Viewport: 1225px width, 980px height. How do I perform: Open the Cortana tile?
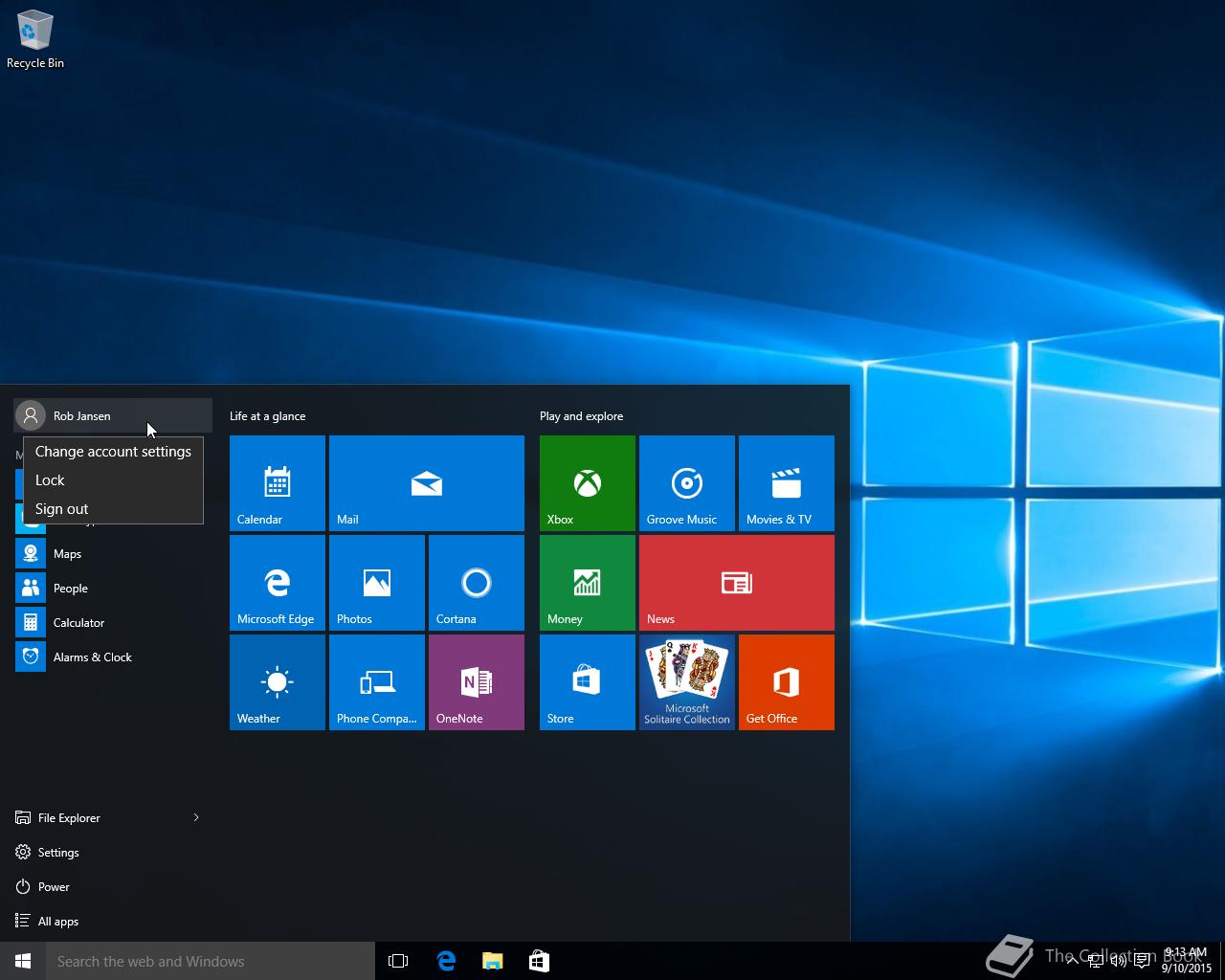477,583
